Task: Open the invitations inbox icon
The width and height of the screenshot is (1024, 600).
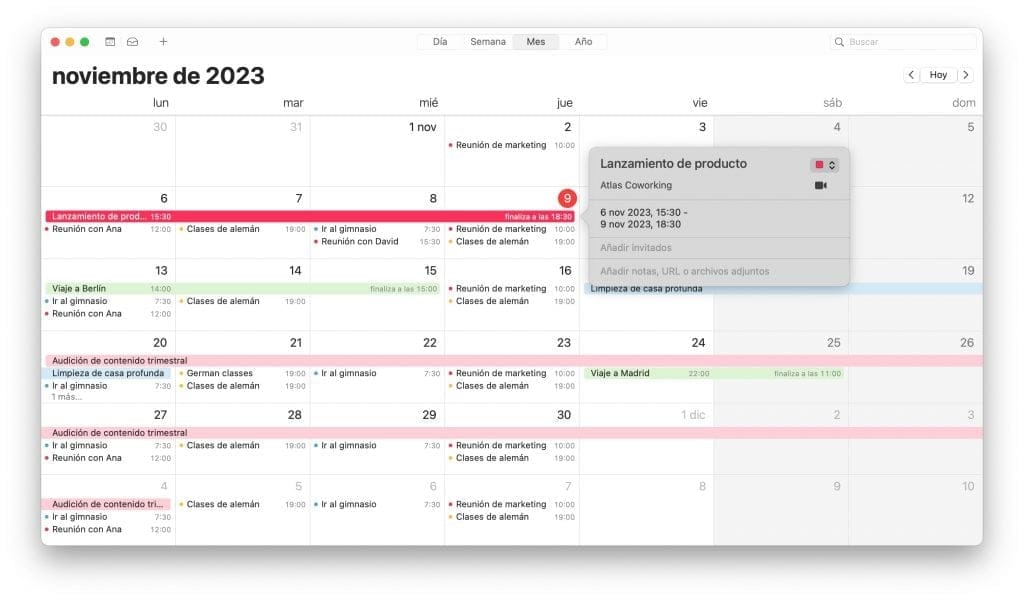Action: coord(134,41)
